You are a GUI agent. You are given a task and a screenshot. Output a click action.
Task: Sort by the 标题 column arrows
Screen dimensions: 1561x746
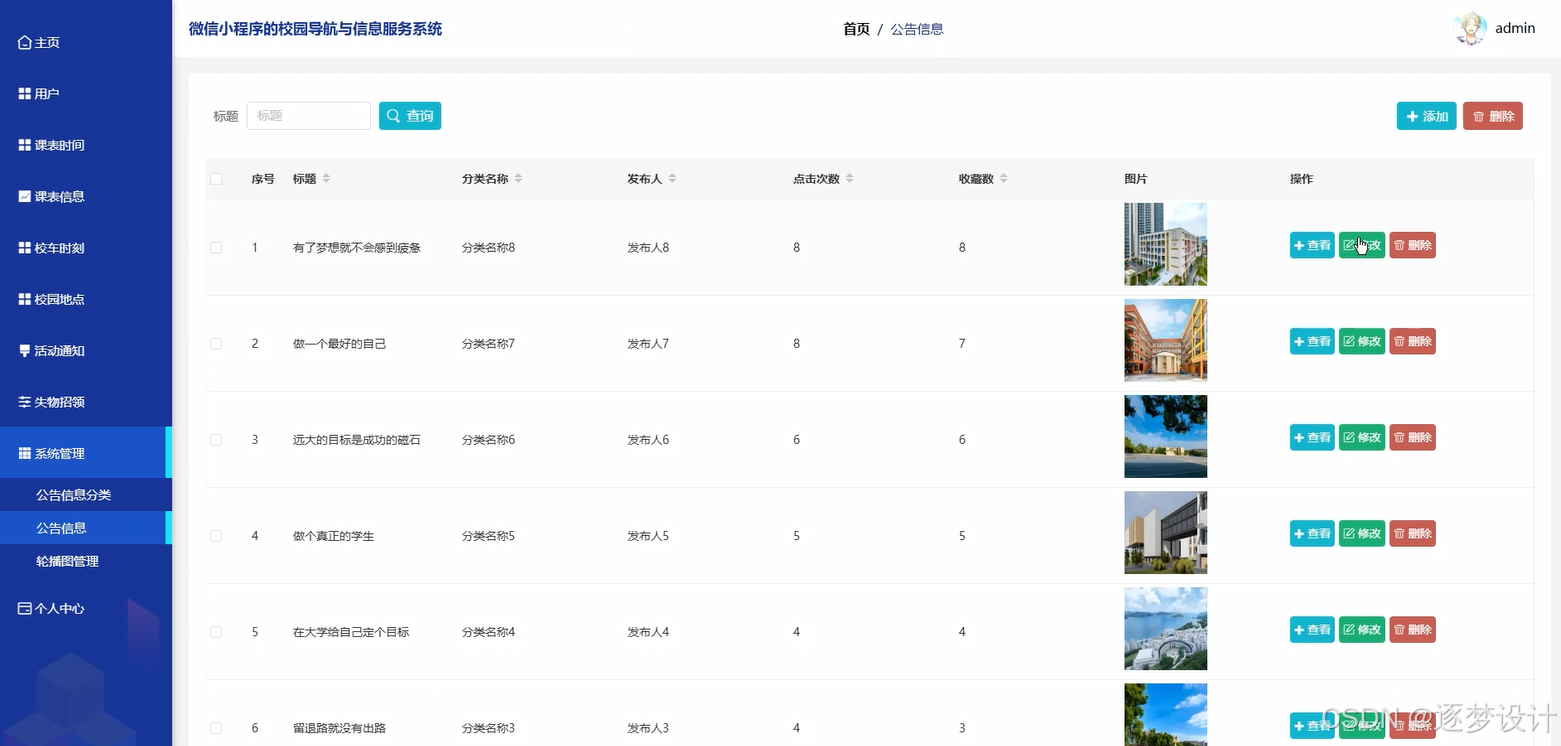click(x=326, y=179)
